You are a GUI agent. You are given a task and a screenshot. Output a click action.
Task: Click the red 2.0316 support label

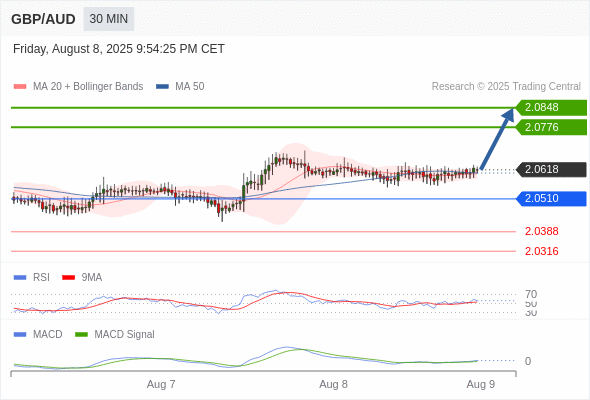pyautogui.click(x=541, y=251)
